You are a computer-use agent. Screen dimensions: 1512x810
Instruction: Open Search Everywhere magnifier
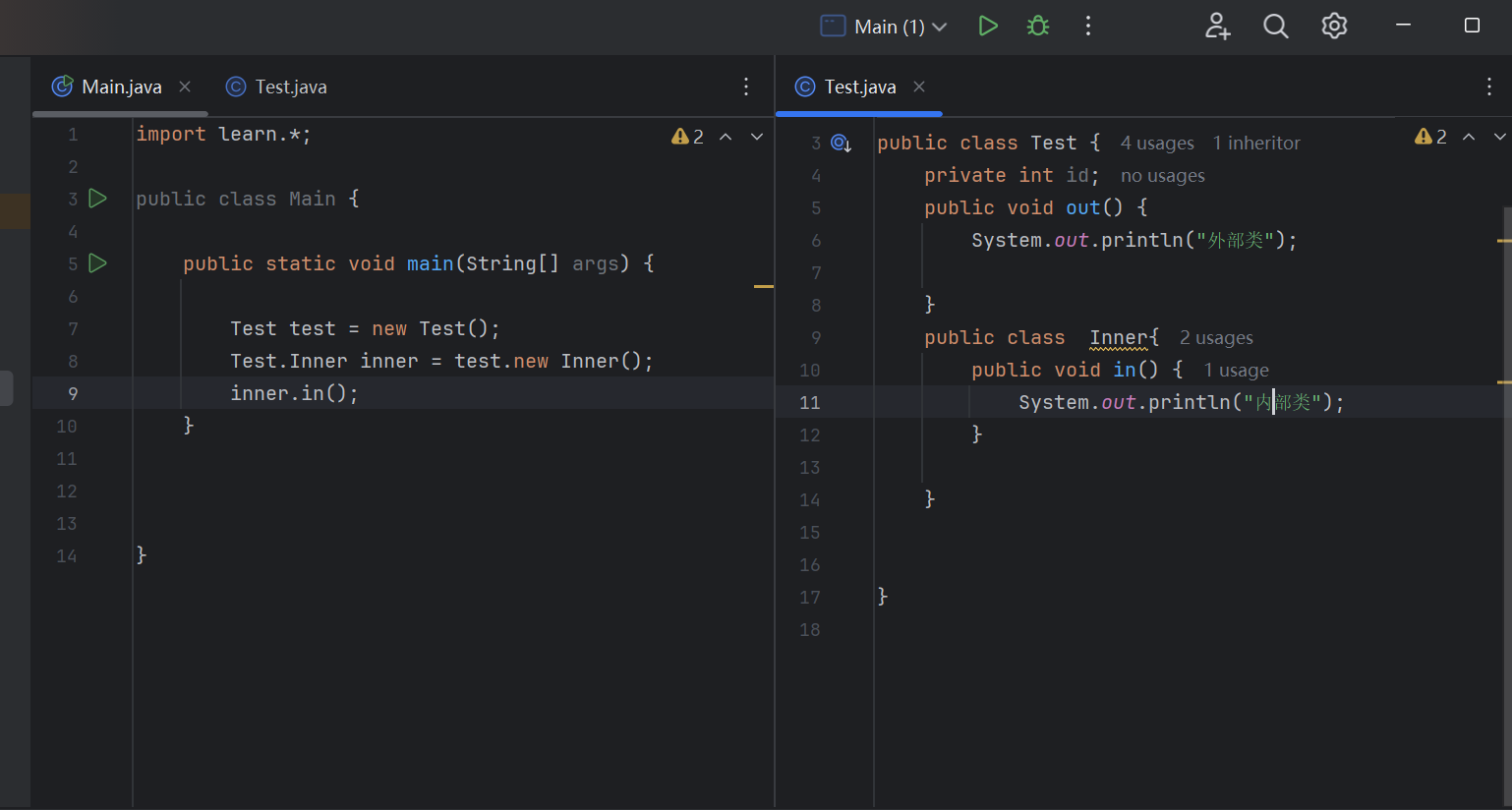1275,26
